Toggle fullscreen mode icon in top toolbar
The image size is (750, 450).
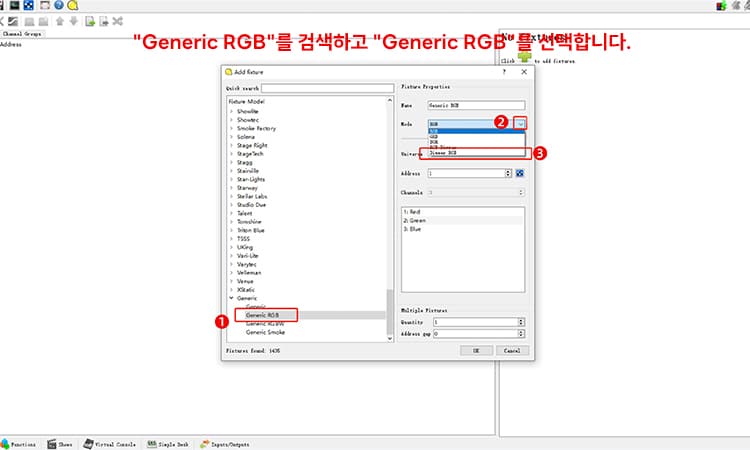pos(45,5)
